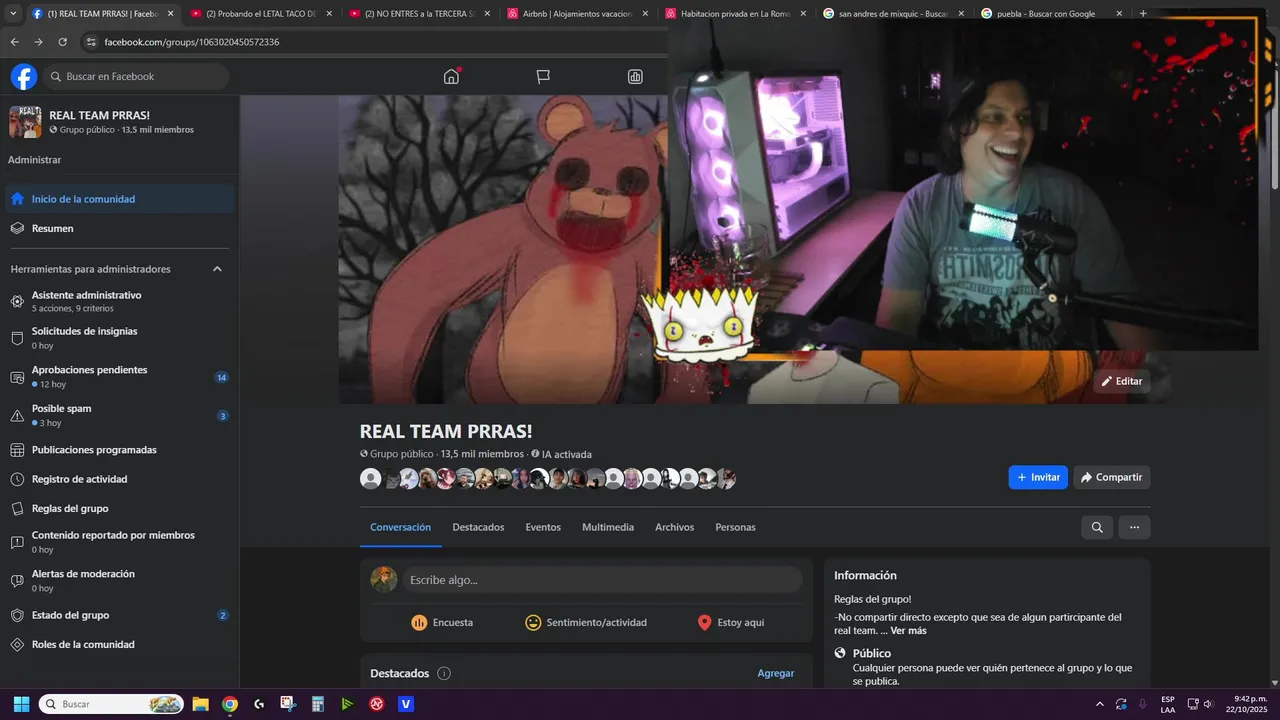1280x720 pixels.
Task: Click the Buscar en Facebook search field
Action: [x=136, y=77]
